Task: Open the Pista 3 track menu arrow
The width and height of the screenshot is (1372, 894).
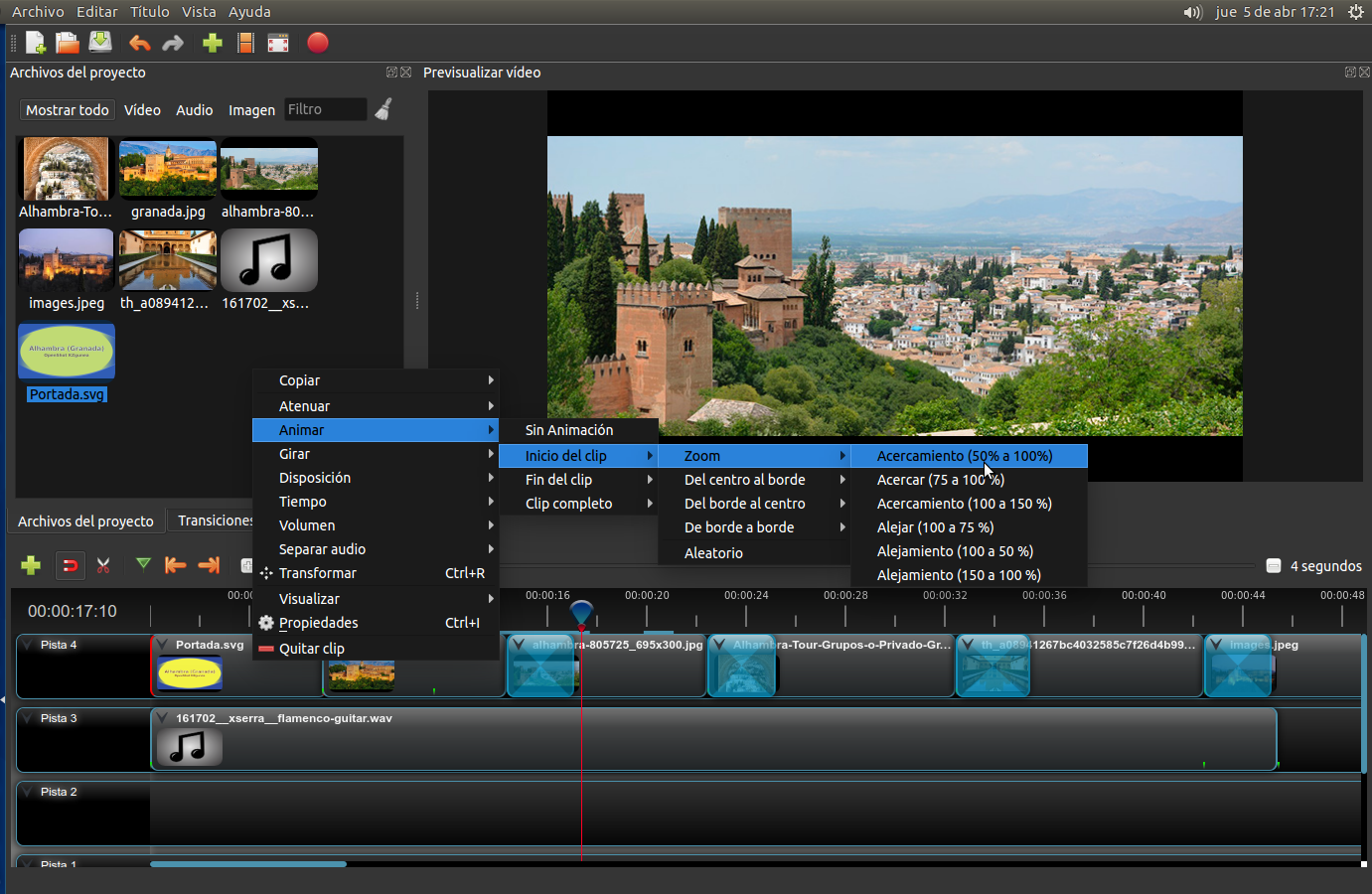Action: pos(28,718)
